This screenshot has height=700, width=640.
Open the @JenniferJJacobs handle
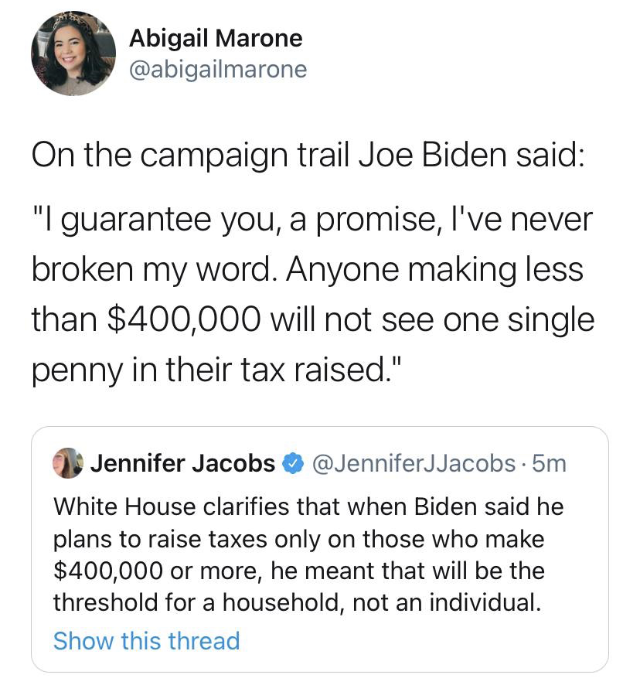click(414, 463)
